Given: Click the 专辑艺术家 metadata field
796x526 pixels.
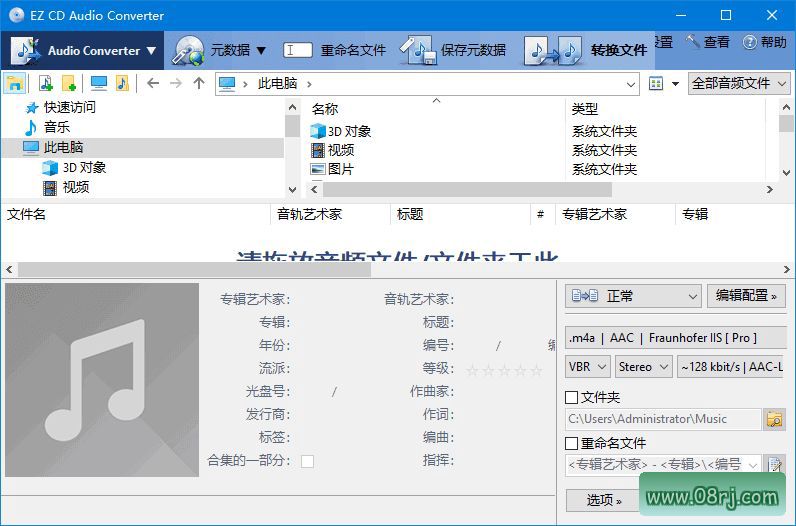Looking at the screenshot, I should [x=335, y=300].
